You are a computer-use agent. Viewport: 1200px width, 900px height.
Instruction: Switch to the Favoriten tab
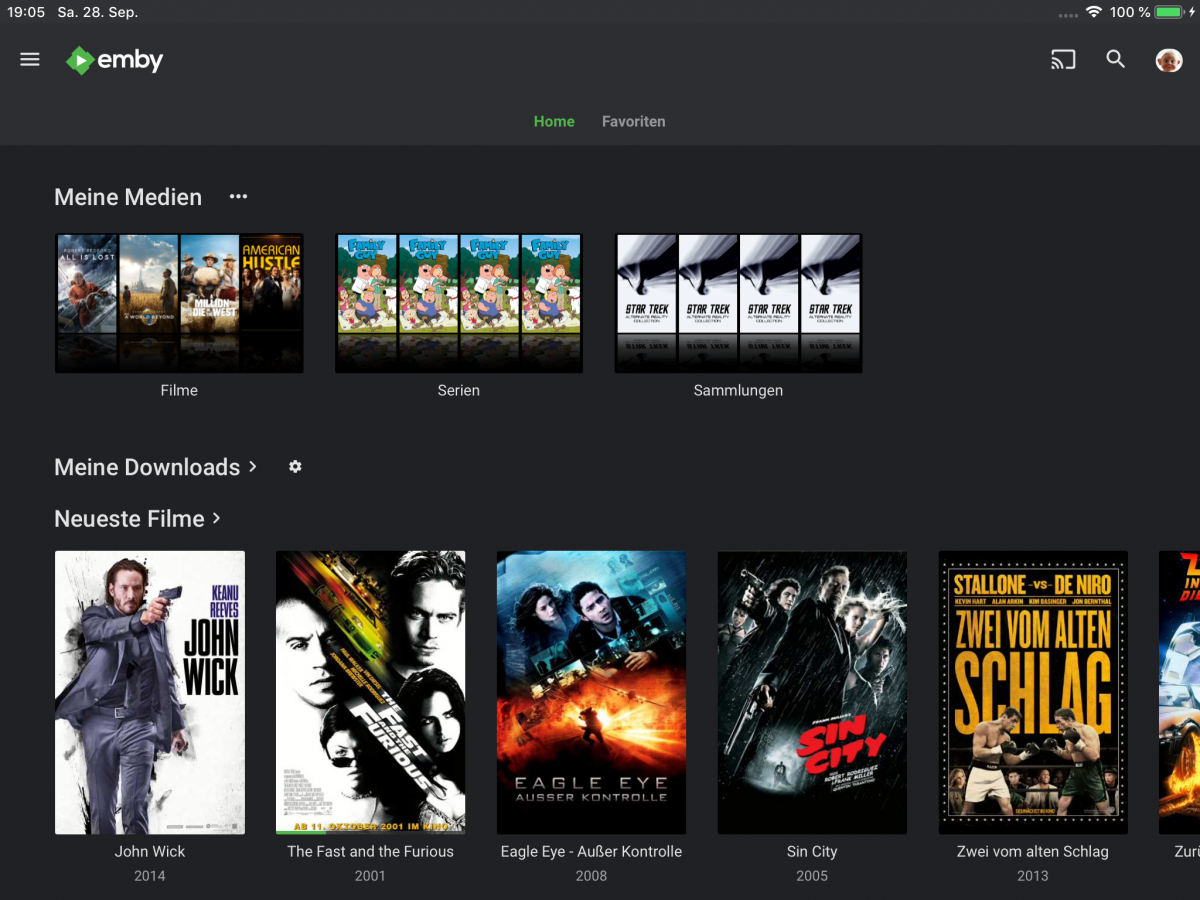633,121
